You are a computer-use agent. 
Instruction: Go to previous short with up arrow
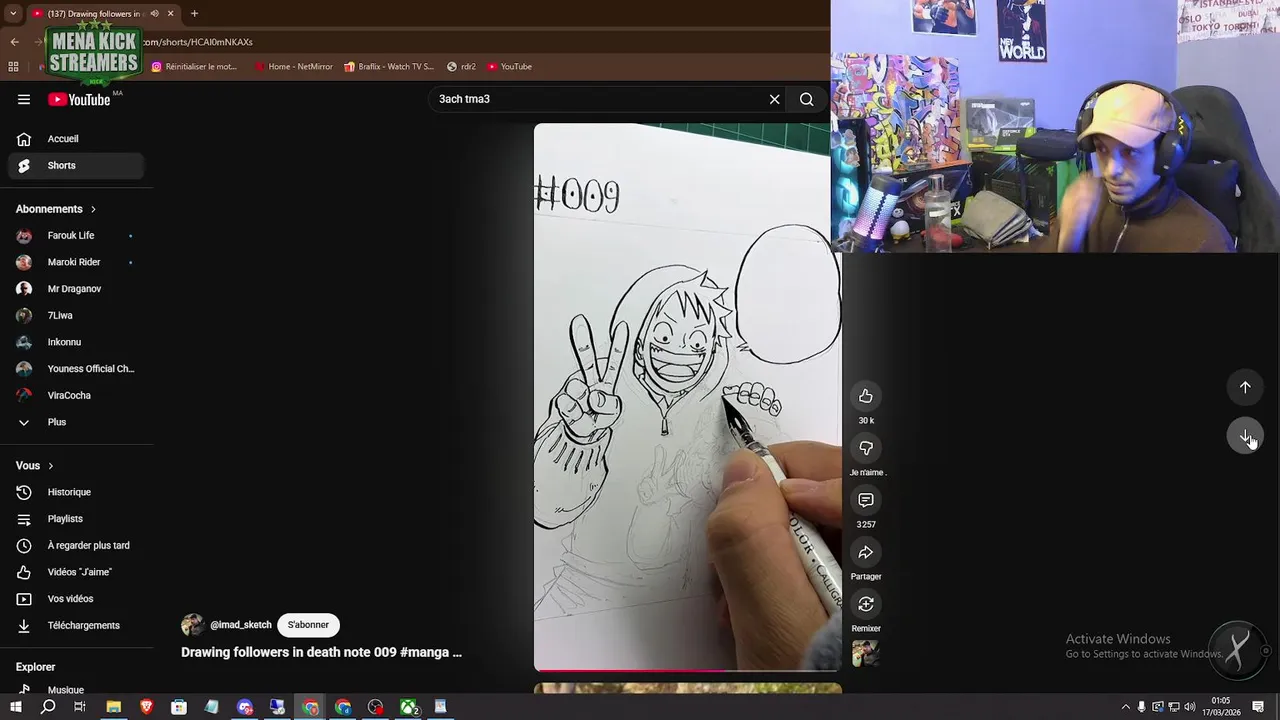pos(1245,387)
